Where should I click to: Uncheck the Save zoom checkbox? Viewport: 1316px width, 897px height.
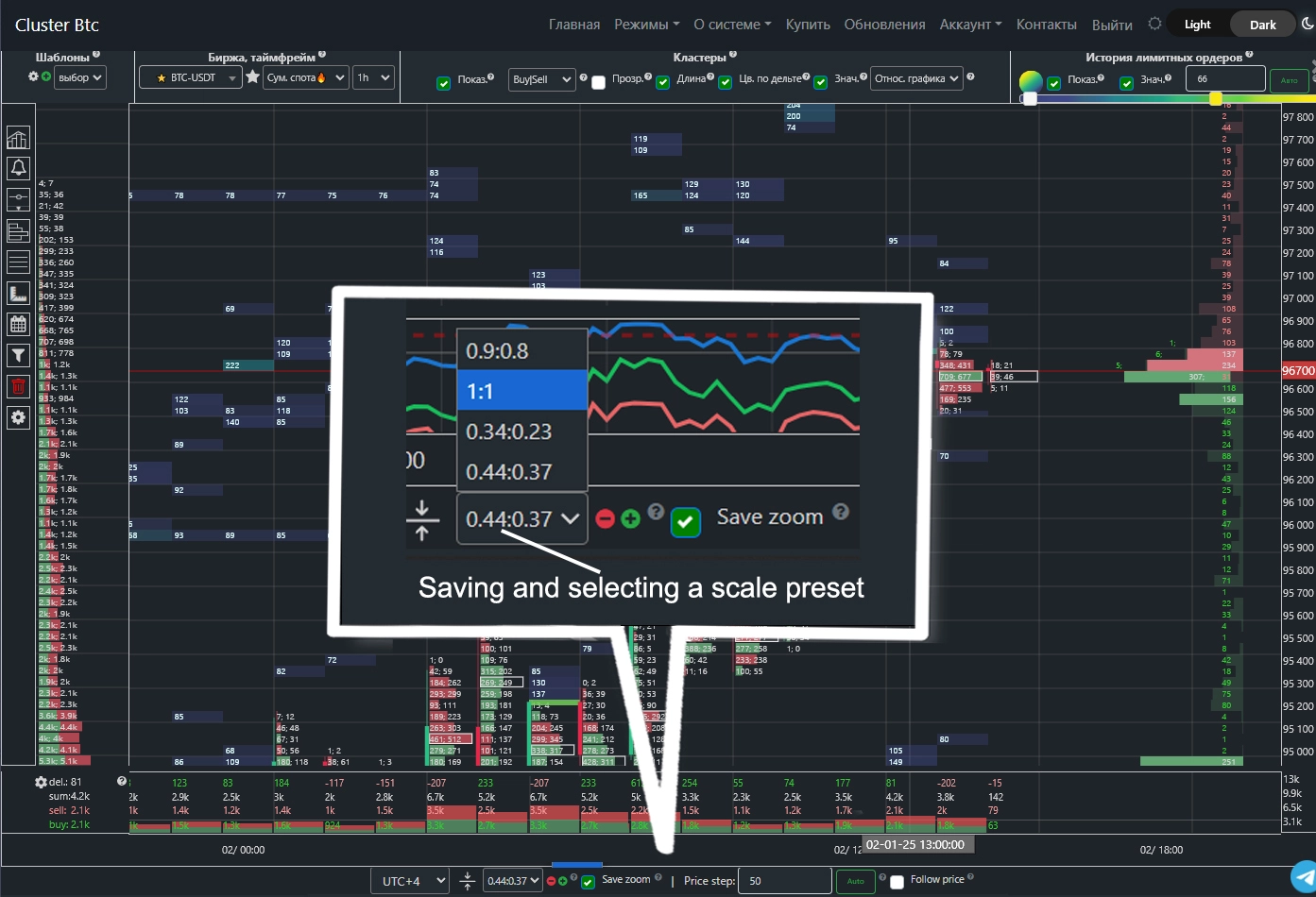588,882
